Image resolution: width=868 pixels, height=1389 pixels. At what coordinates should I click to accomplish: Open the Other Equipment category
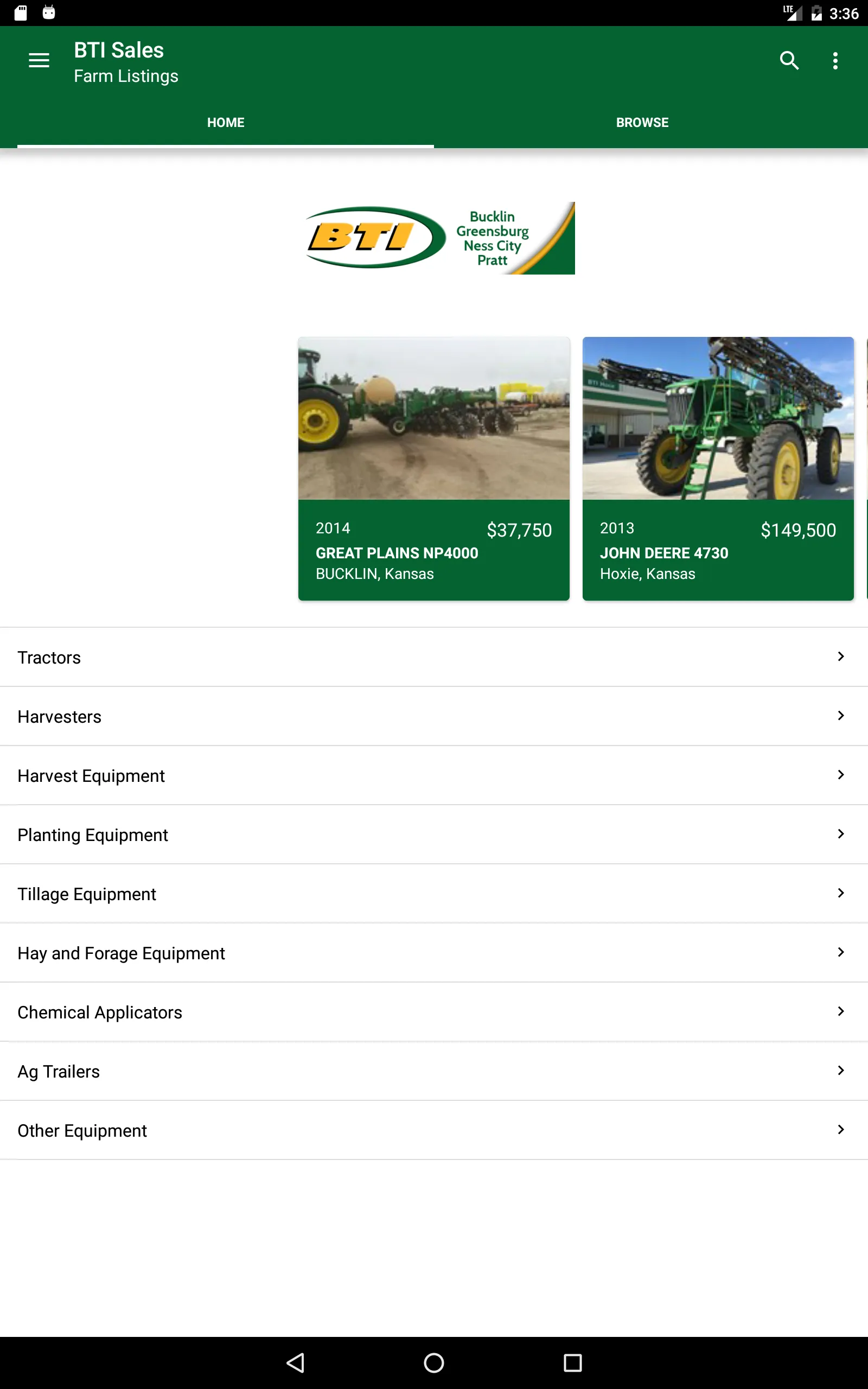[434, 1130]
